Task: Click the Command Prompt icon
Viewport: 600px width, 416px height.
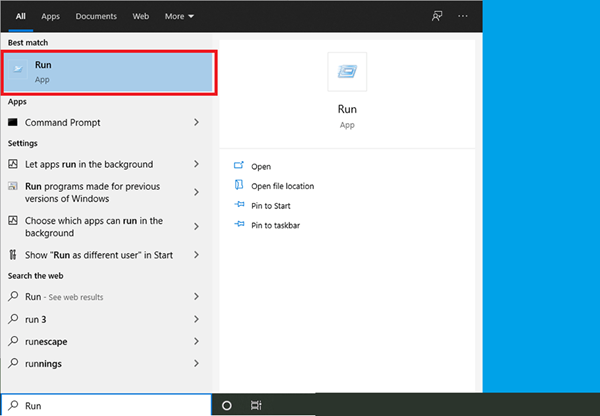Action: pyautogui.click(x=13, y=122)
